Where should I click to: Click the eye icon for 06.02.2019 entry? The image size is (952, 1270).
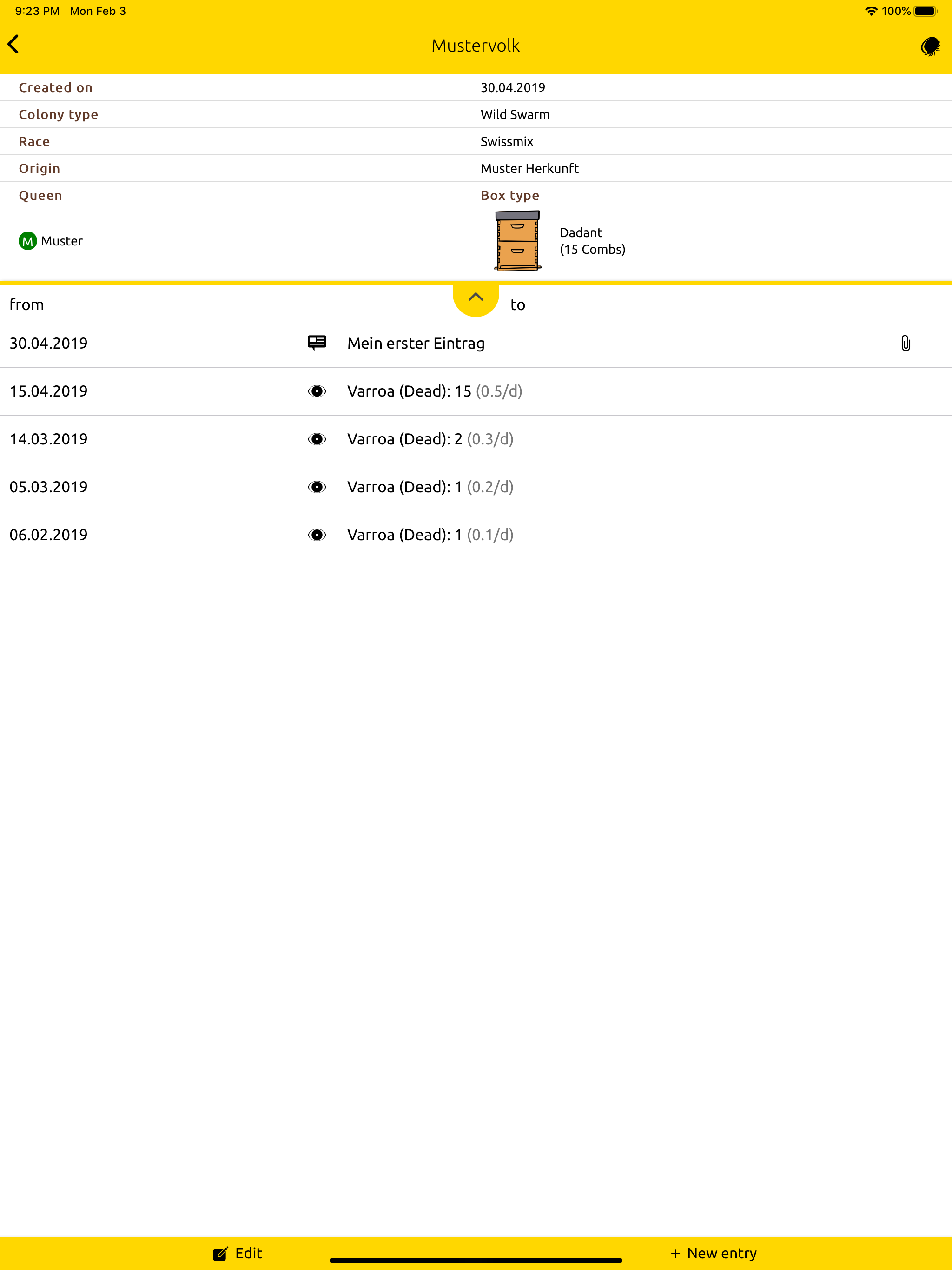coord(317,535)
